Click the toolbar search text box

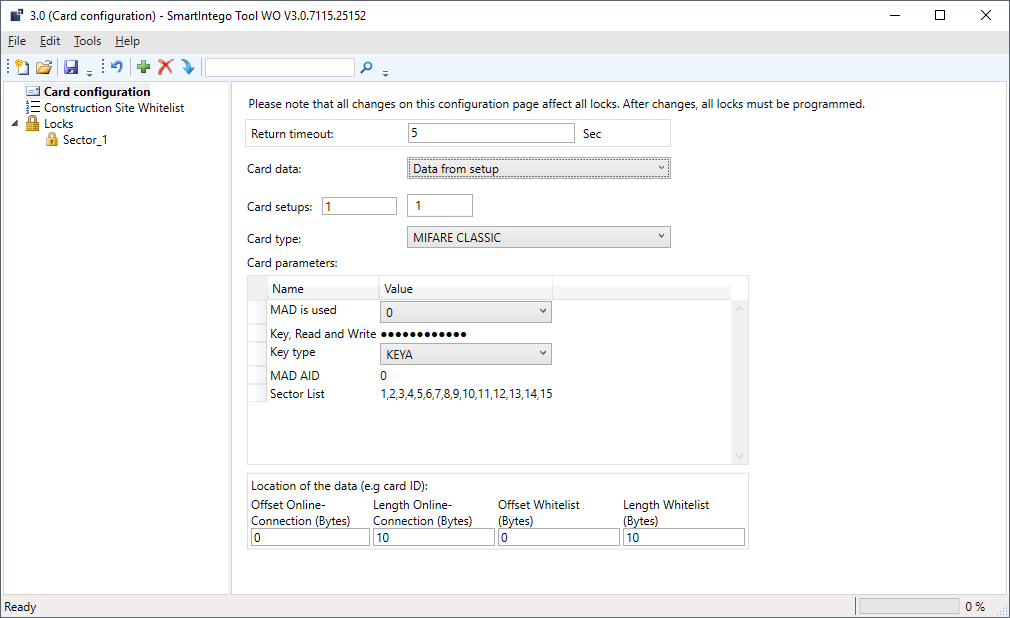[279, 67]
